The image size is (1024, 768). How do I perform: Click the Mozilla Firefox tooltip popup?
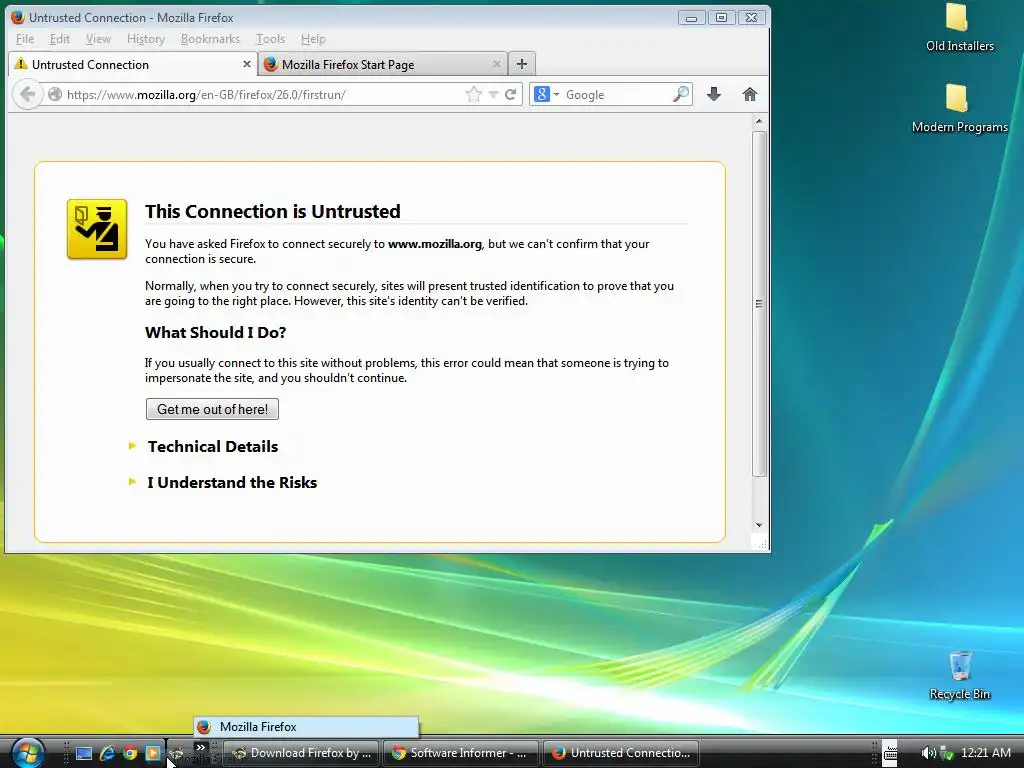coord(306,727)
